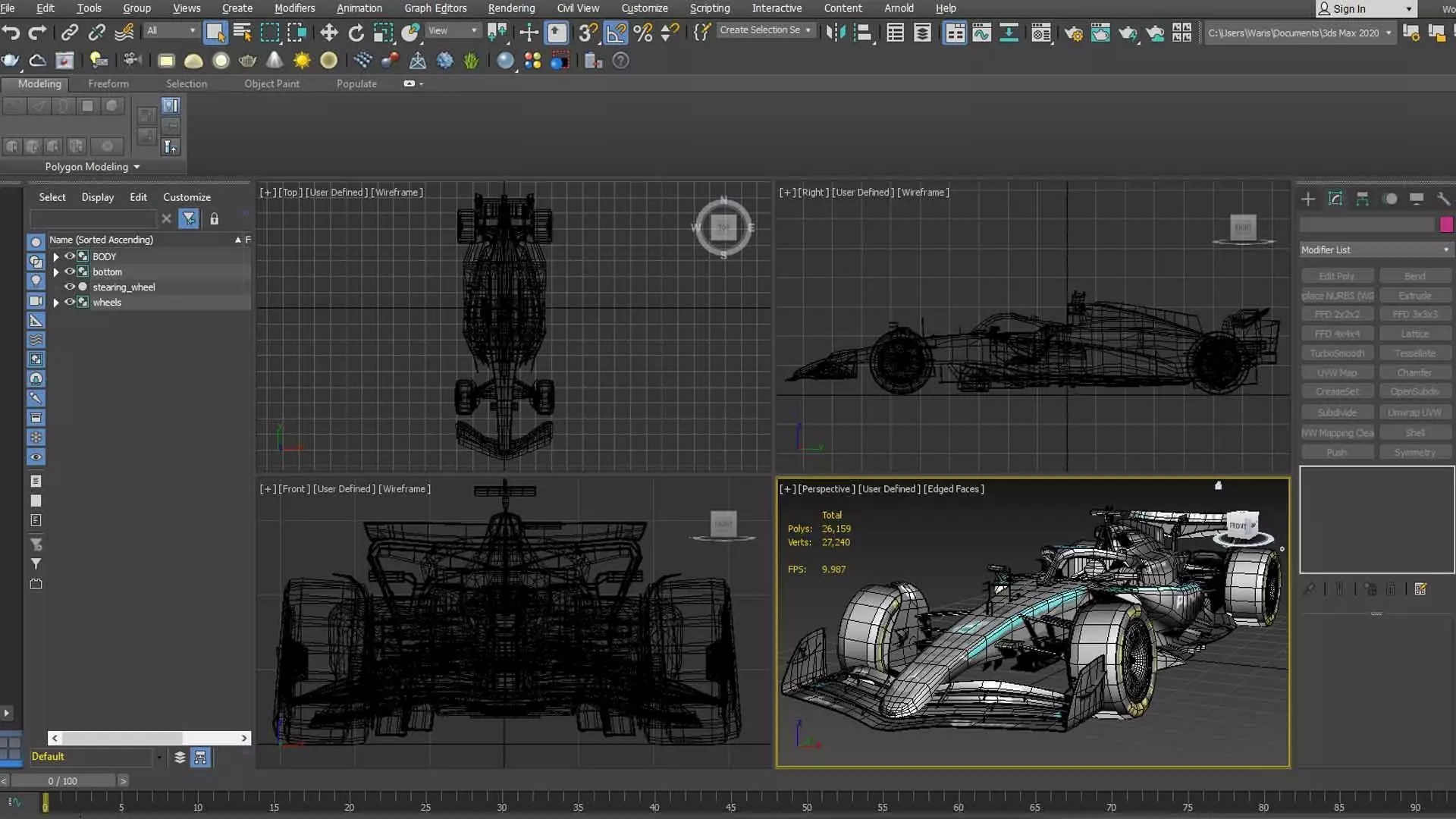Image resolution: width=1456 pixels, height=819 pixels.
Task: Expand the bottom tree node
Action: point(55,272)
